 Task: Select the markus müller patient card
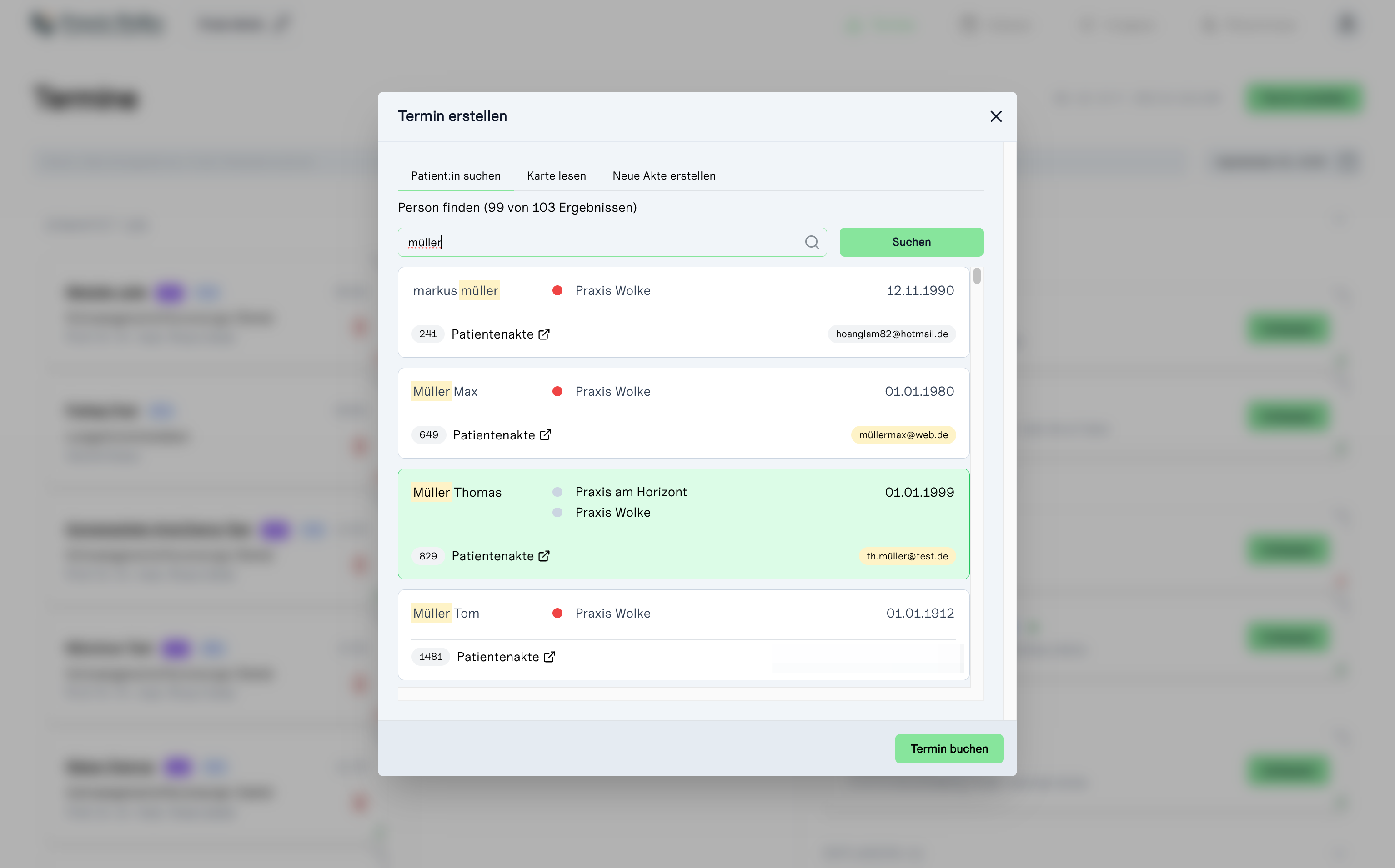683,312
